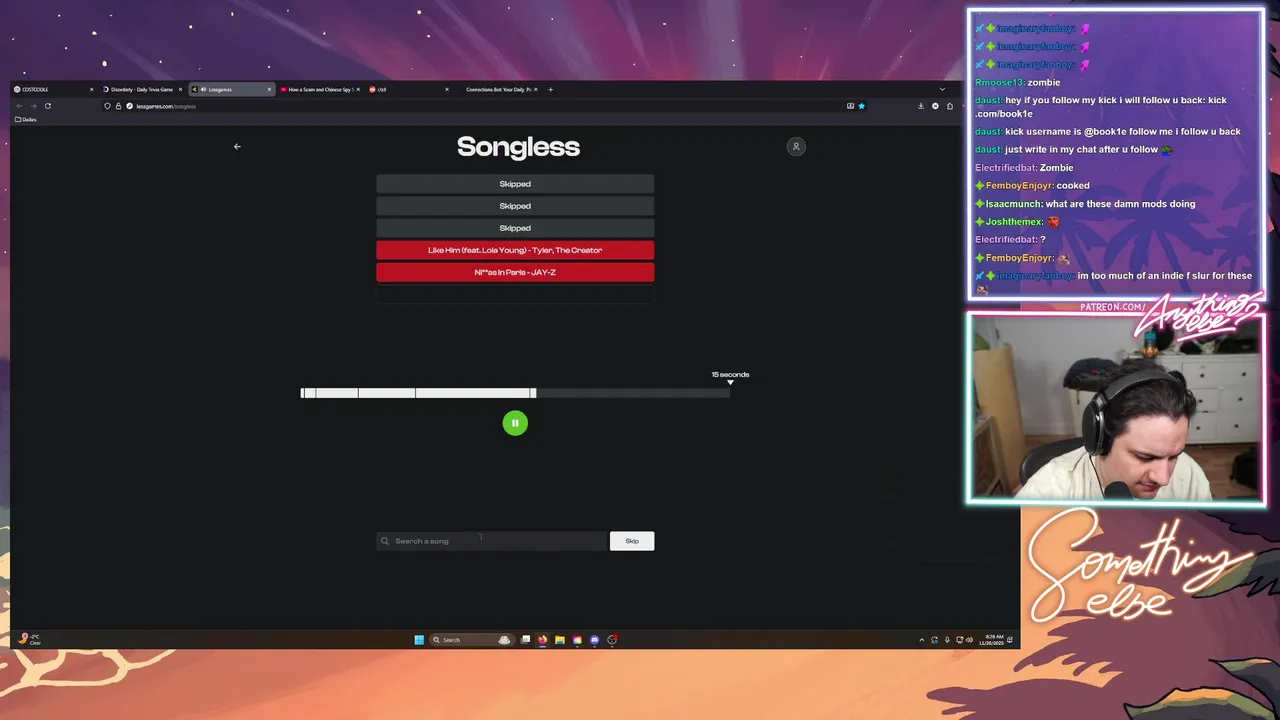Image resolution: width=1280 pixels, height=720 pixels.
Task: Click the taskbar volume icon
Action: [969, 640]
